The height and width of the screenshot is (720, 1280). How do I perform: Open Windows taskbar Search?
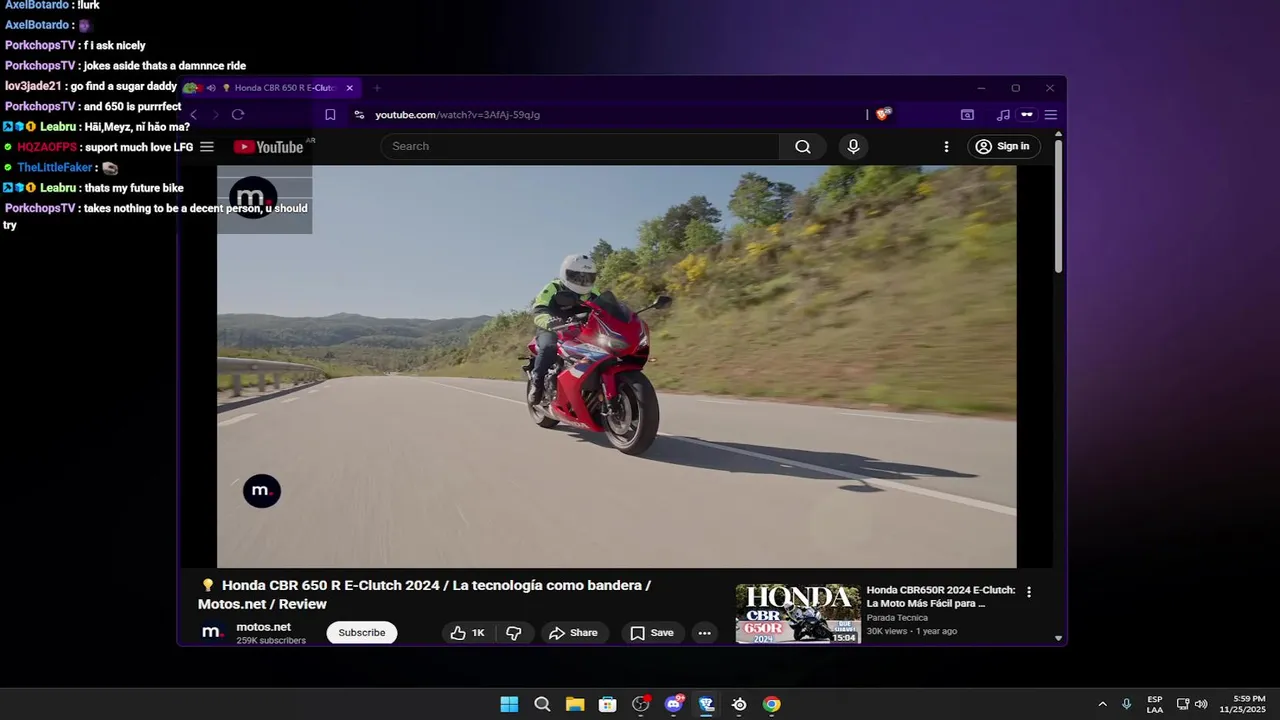click(542, 704)
